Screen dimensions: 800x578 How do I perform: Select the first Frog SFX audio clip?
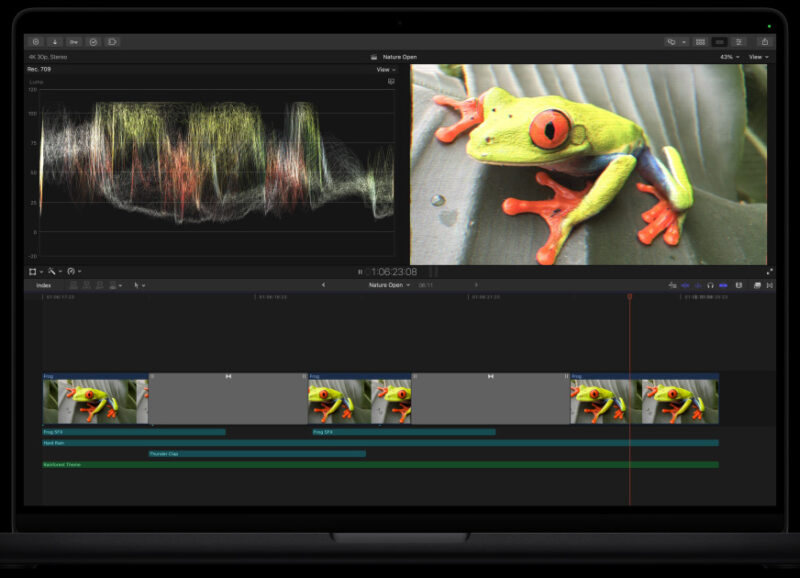point(134,432)
